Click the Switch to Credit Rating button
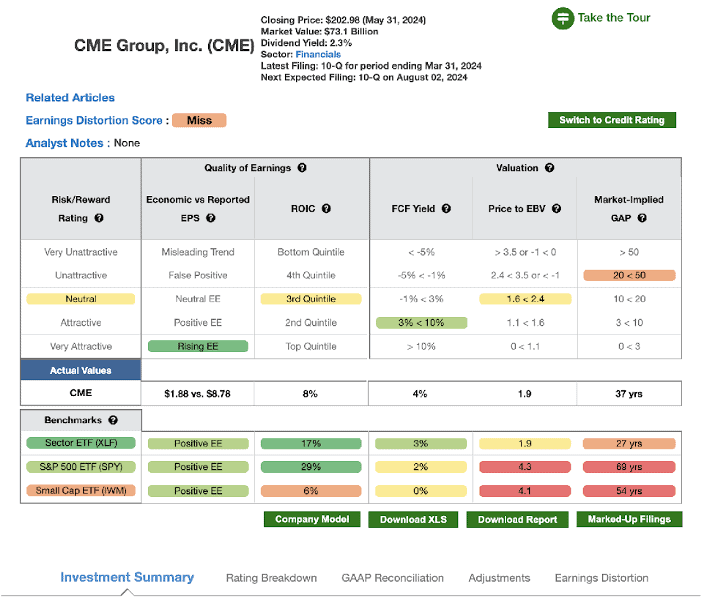Screen dimensions: 720x606 pos(612,120)
